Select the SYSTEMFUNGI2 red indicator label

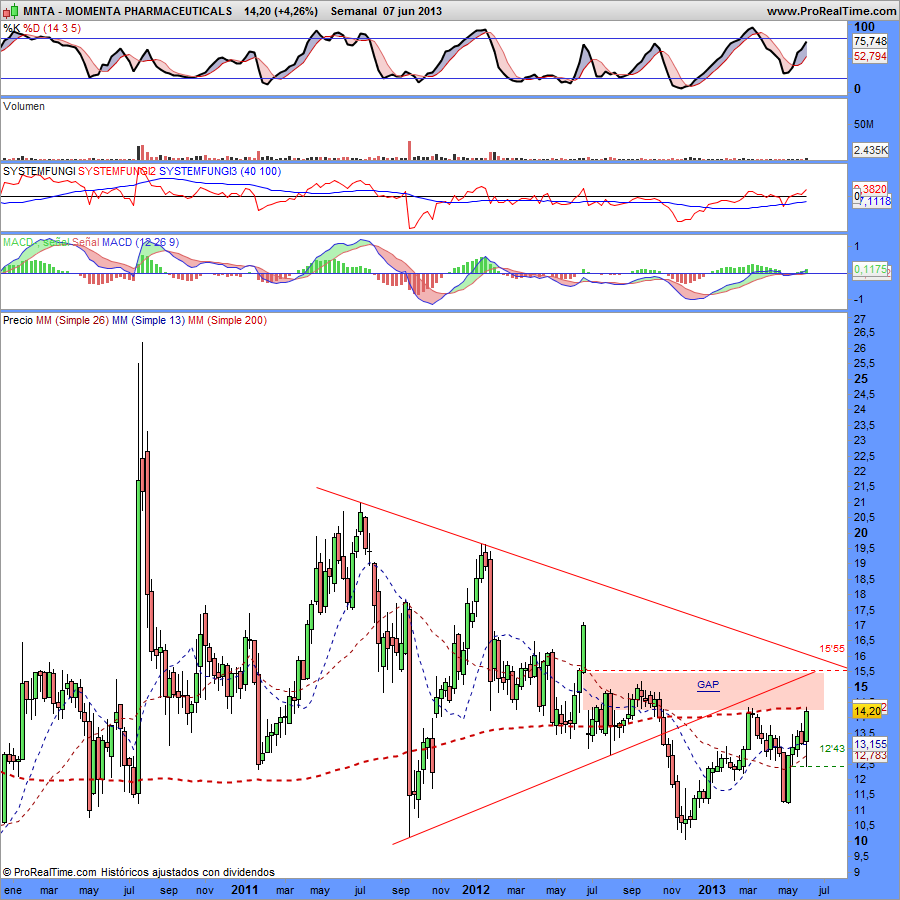coord(117,171)
